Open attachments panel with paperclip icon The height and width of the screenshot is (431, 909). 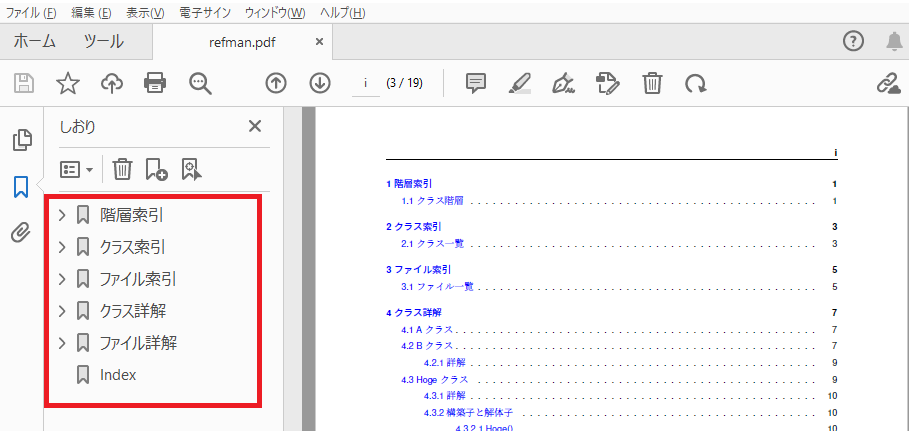click(x=21, y=233)
